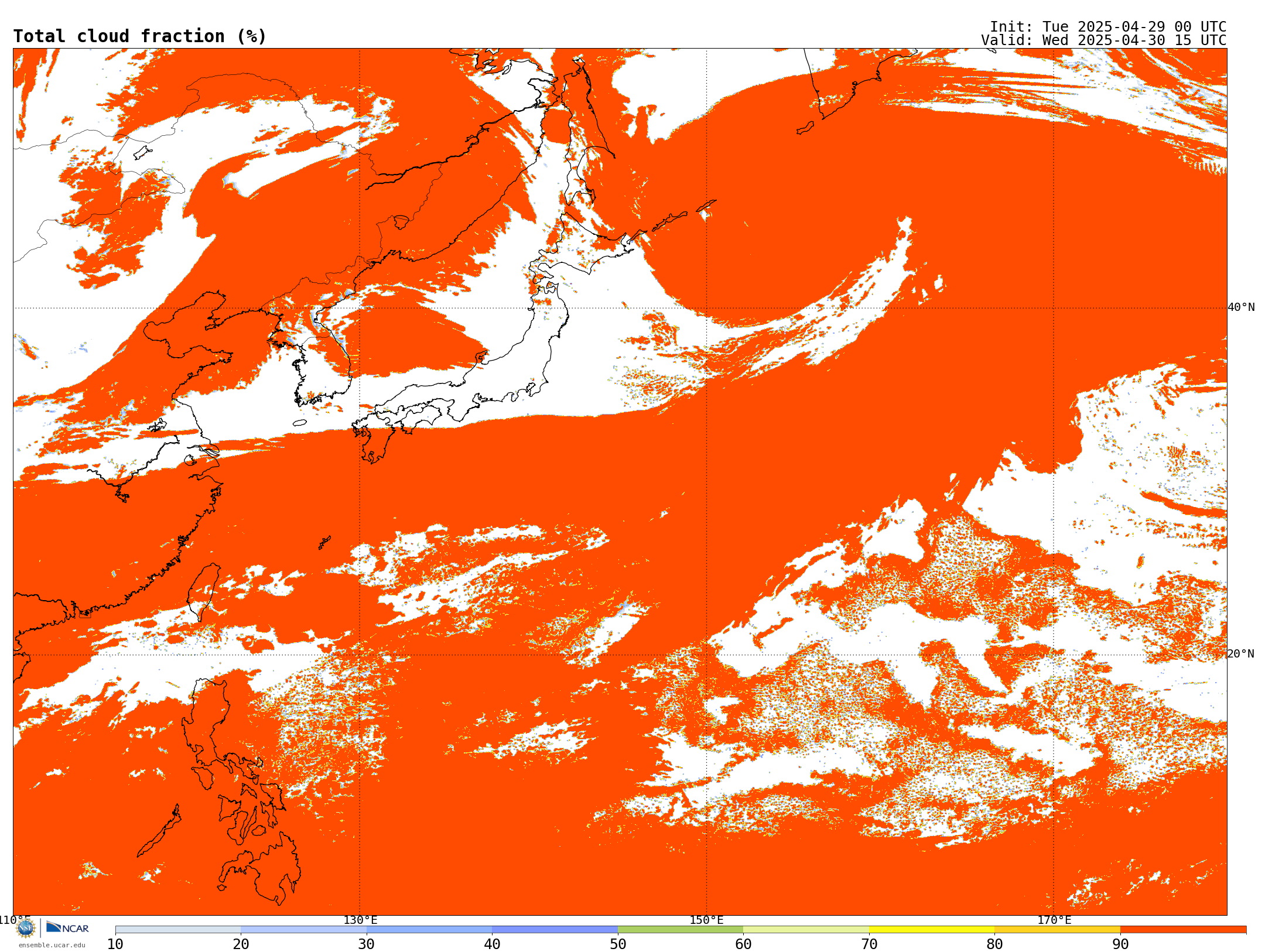
Task: Click the 'Total cloud fraction (%)' title
Action: click(139, 36)
